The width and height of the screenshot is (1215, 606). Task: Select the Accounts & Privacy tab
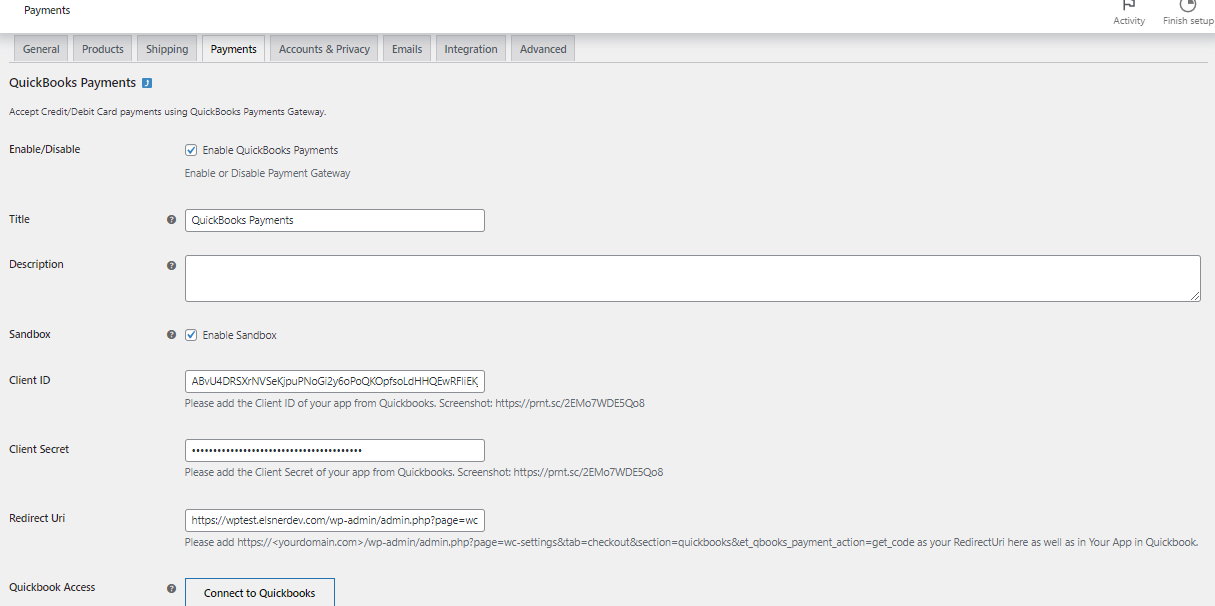[x=324, y=49]
